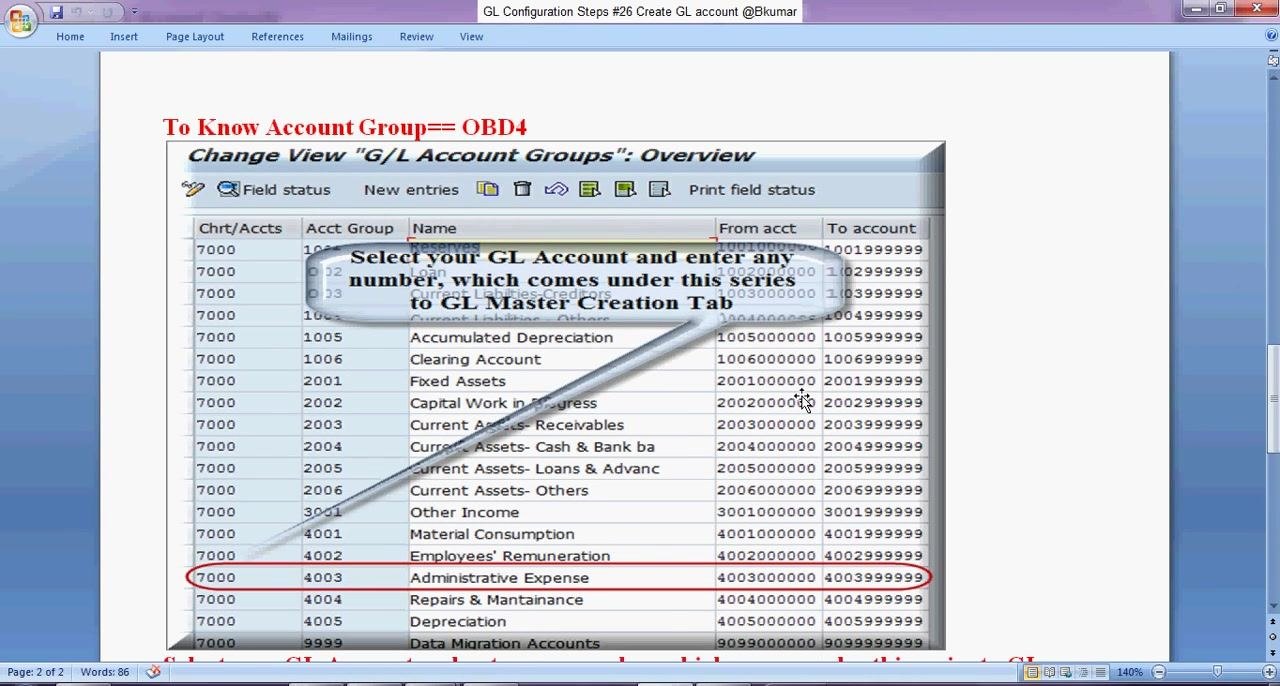
Task: Click the Delete trash can icon
Action: [522, 189]
